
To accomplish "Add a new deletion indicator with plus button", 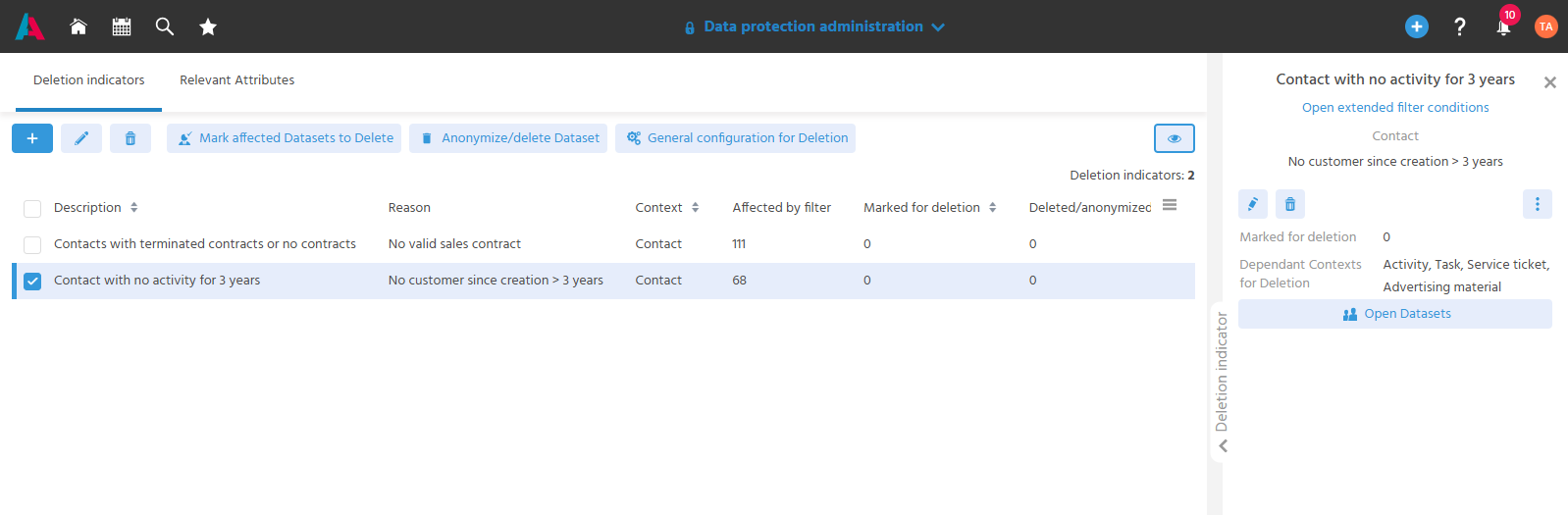I will click(x=32, y=138).
